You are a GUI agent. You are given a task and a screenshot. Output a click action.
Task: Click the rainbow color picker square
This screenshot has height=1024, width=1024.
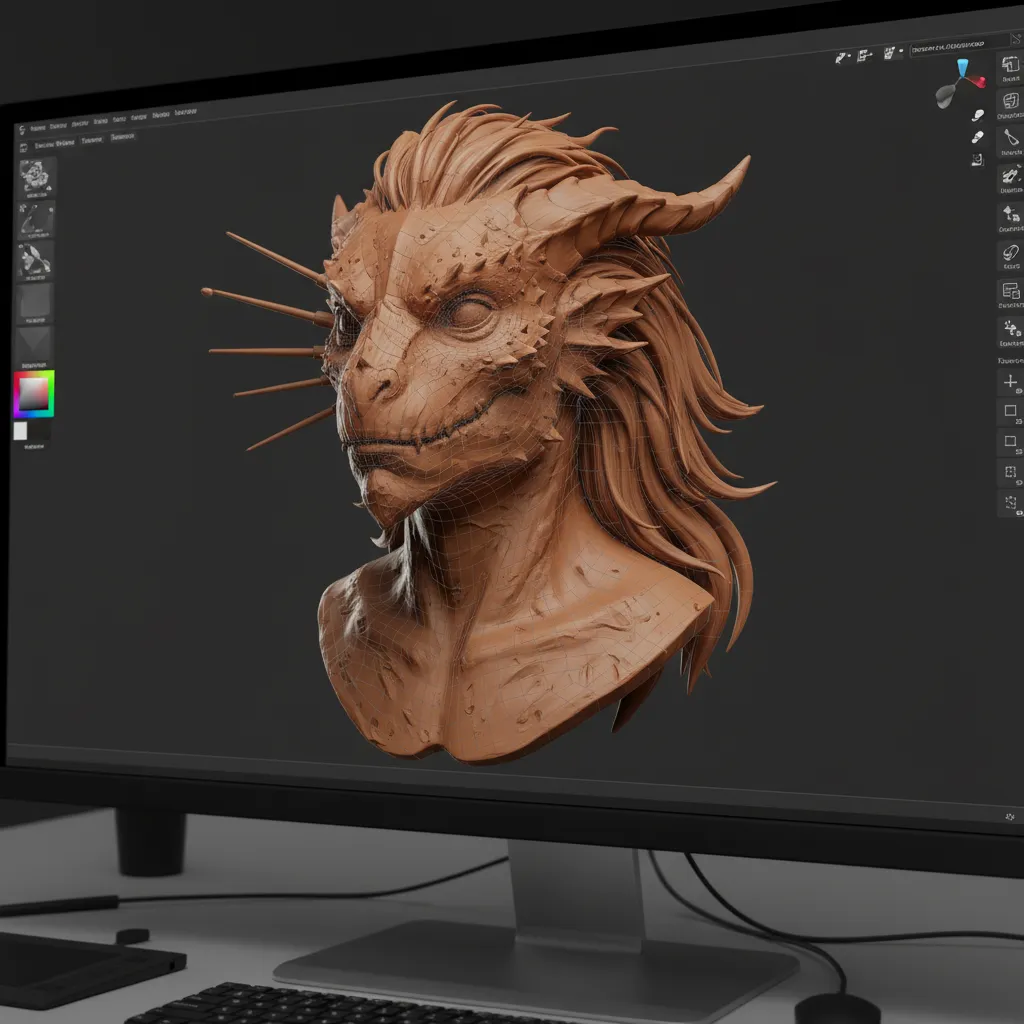click(x=34, y=394)
